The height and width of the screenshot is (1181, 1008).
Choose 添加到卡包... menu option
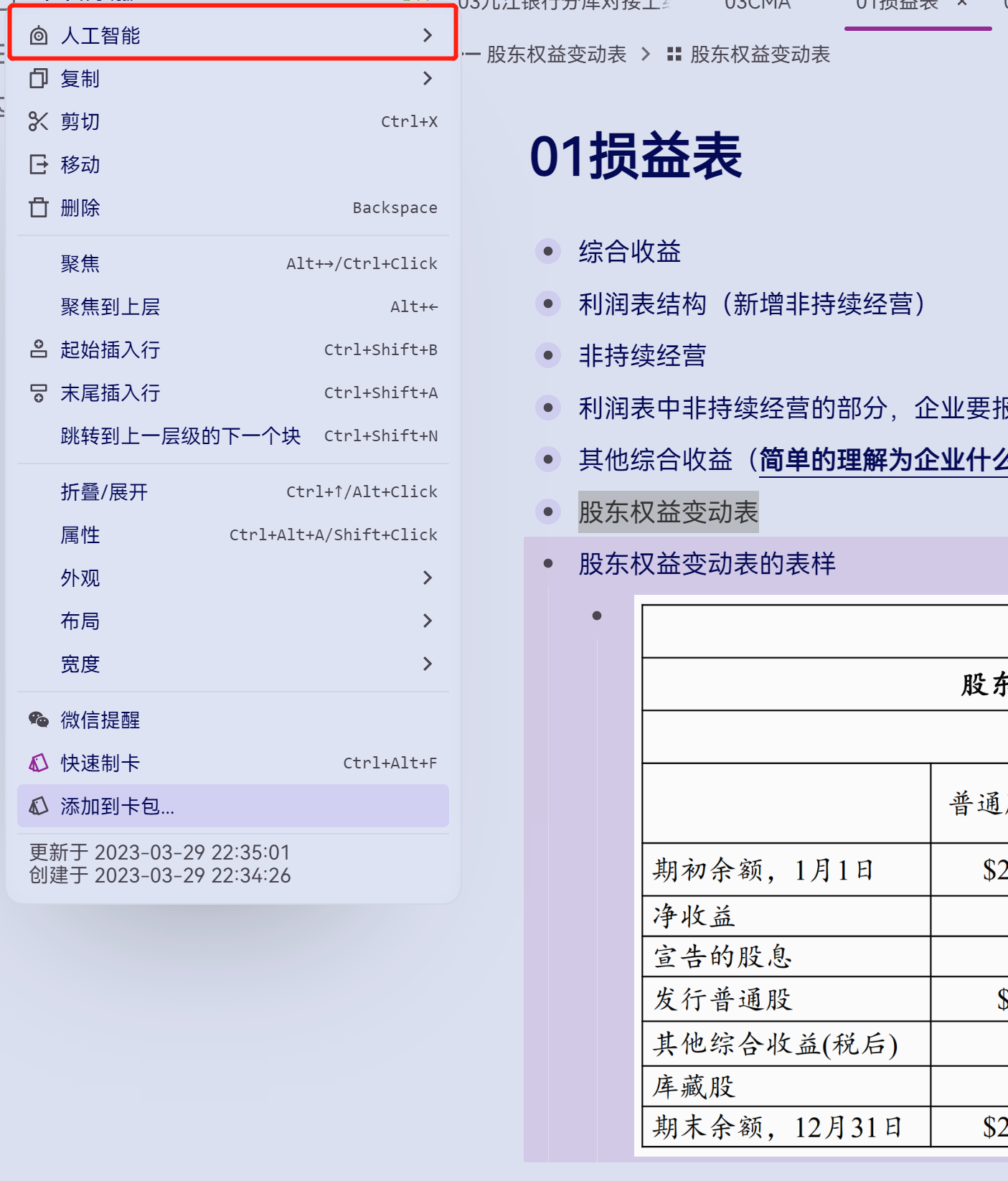118,806
